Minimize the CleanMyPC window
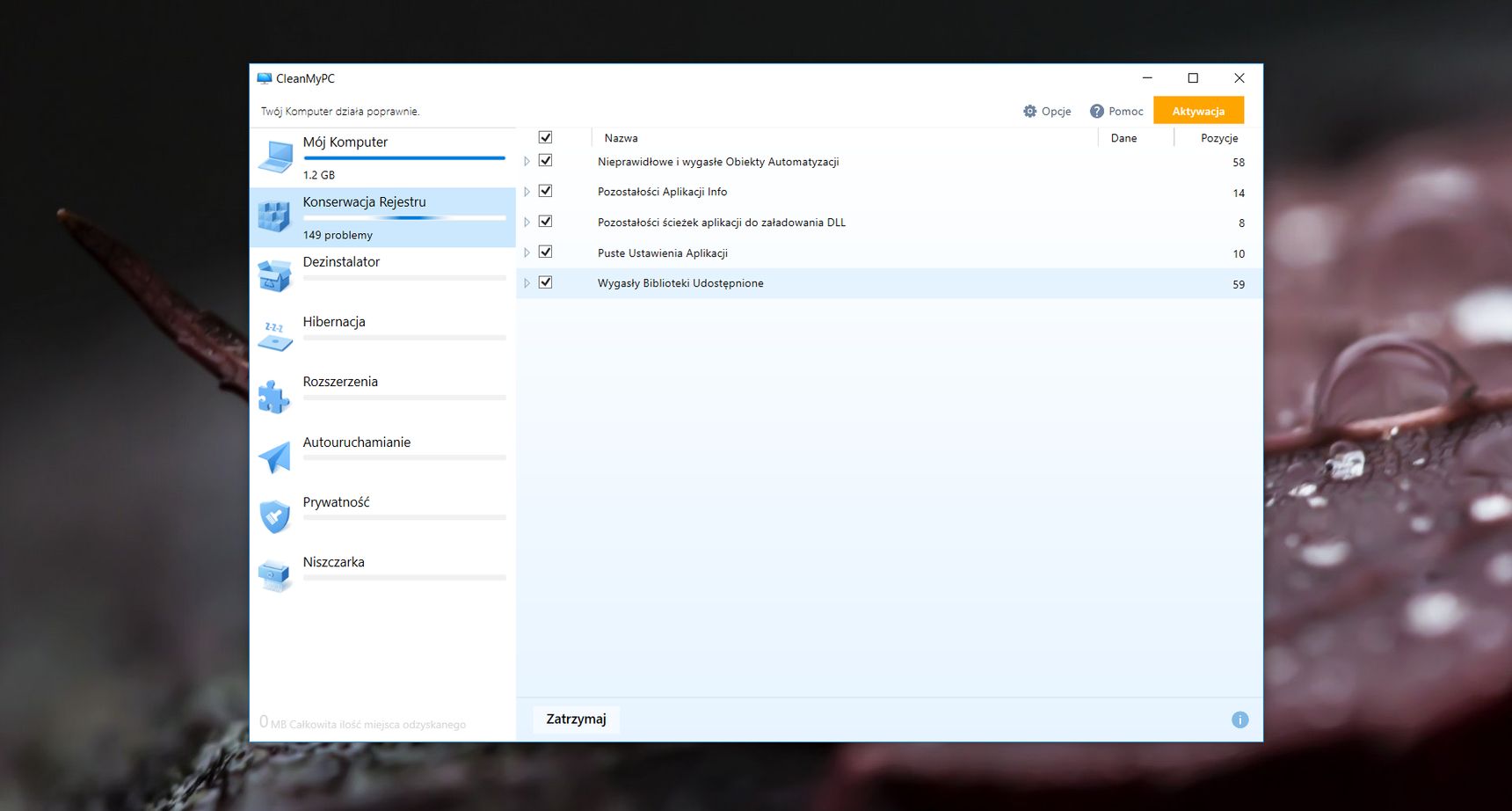 coord(1147,78)
